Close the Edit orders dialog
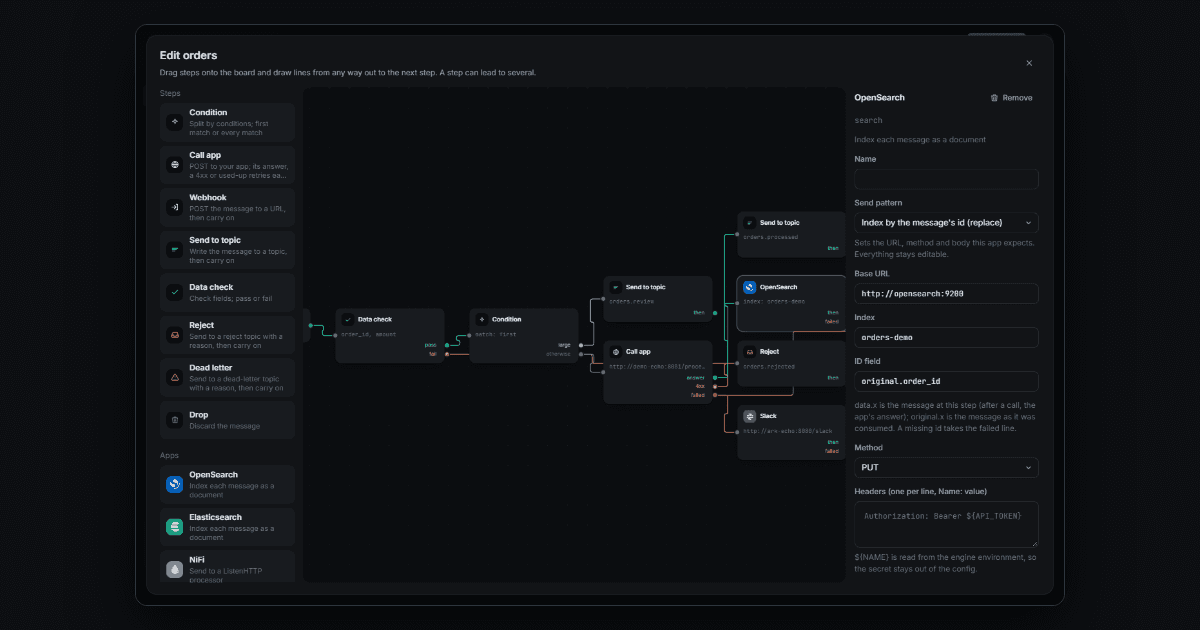Image resolution: width=1200 pixels, height=630 pixels. tap(1029, 63)
